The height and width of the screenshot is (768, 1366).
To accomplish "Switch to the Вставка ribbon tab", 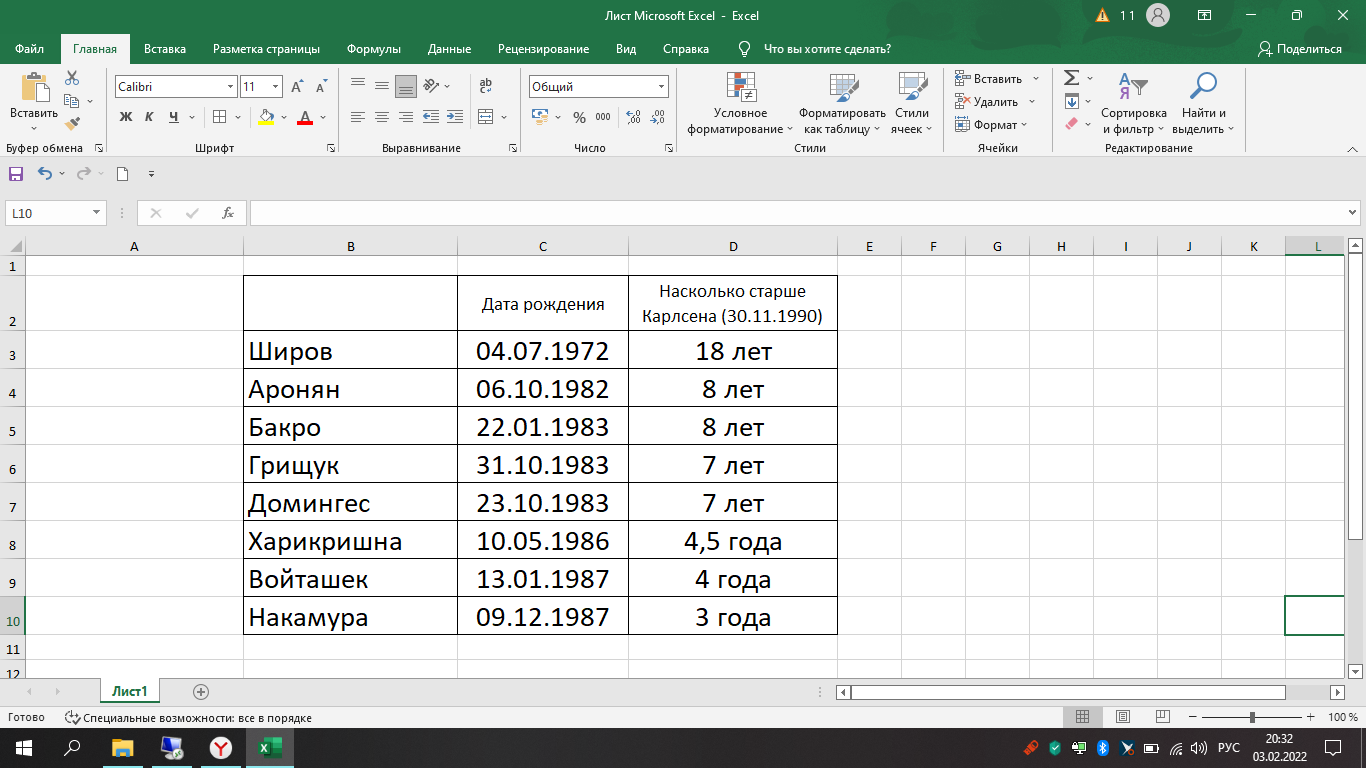I will 165,49.
